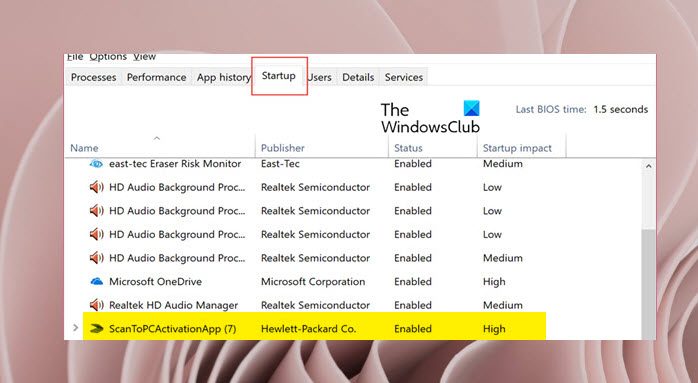The width and height of the screenshot is (698, 383).
Task: Sort by the Publisher column header
Action: [321, 147]
